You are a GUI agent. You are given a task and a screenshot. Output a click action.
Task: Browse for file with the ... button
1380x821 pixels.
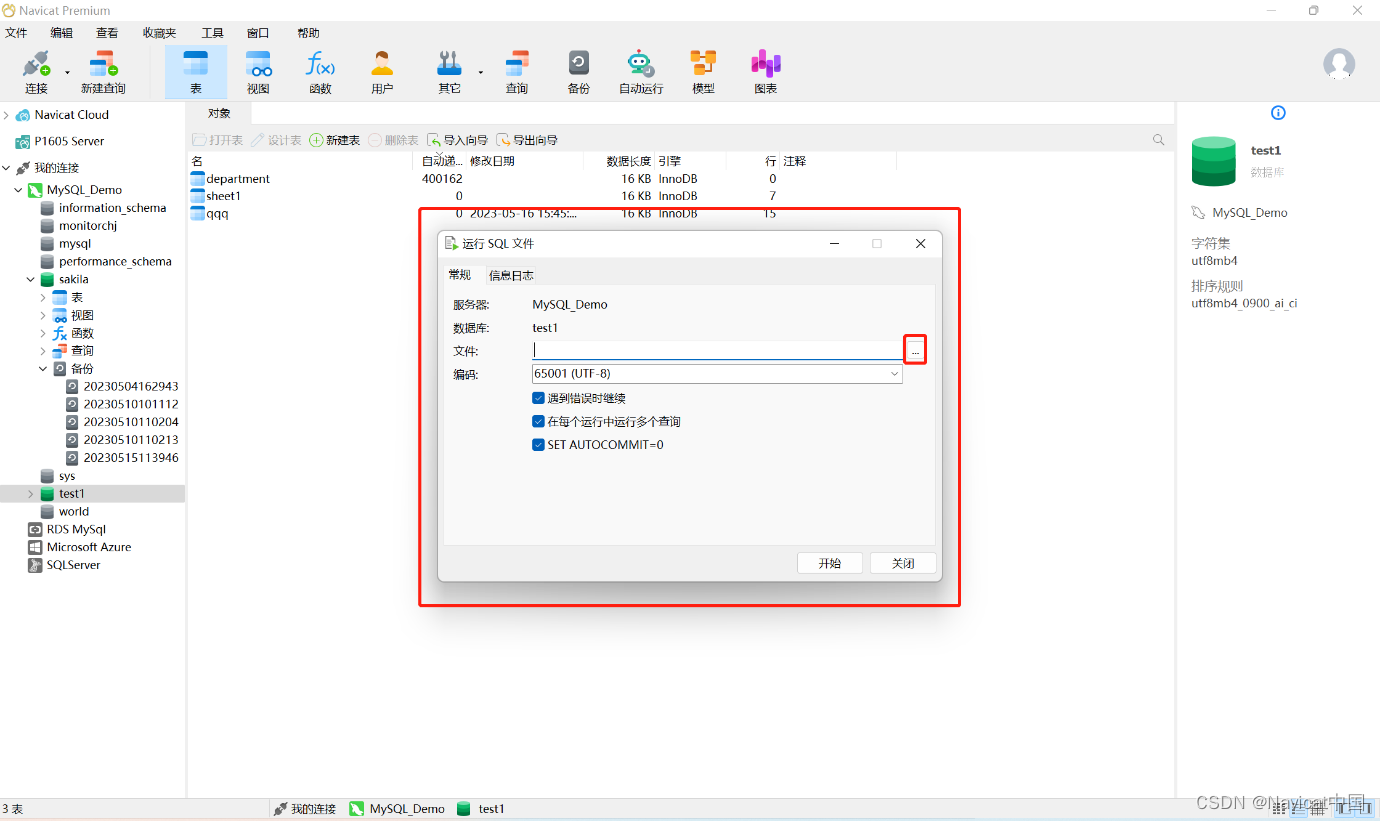[x=915, y=350]
